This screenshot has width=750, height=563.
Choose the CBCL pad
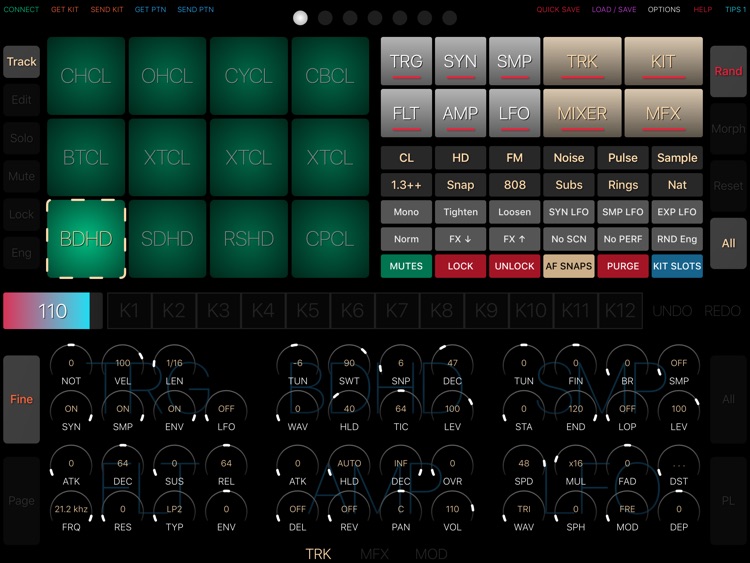[x=330, y=76]
